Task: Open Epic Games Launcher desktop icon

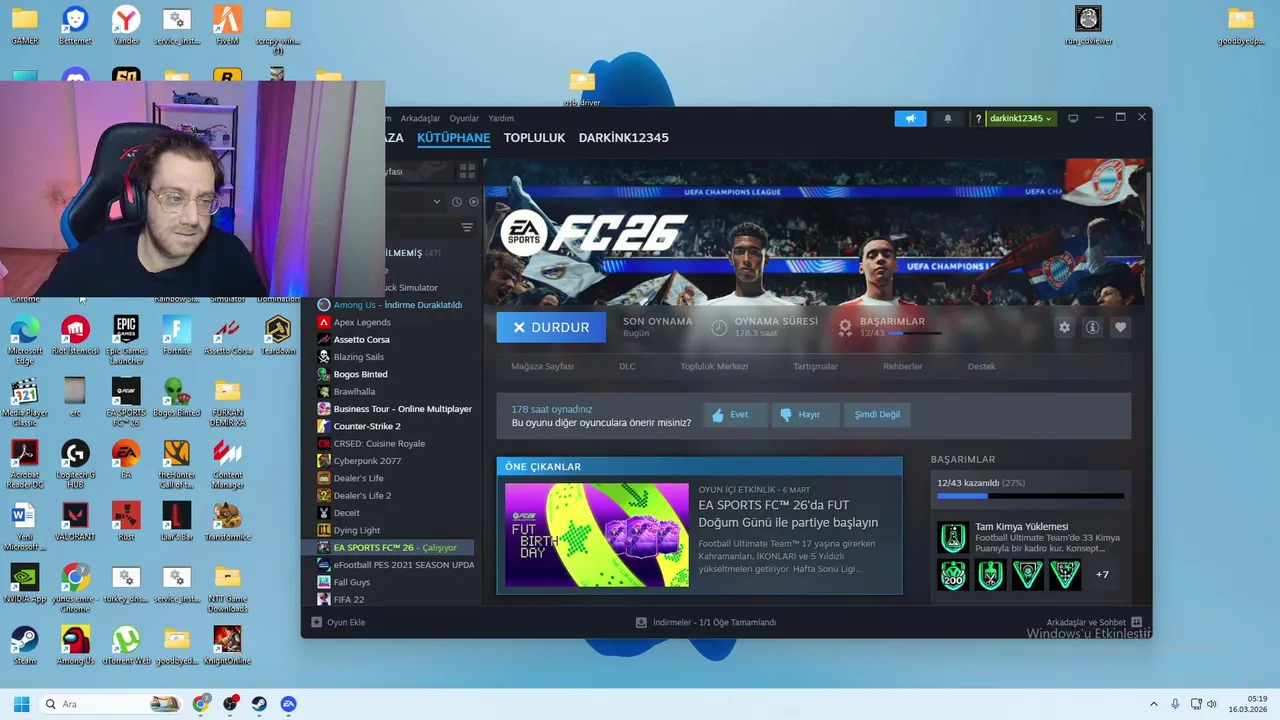Action: [x=126, y=339]
